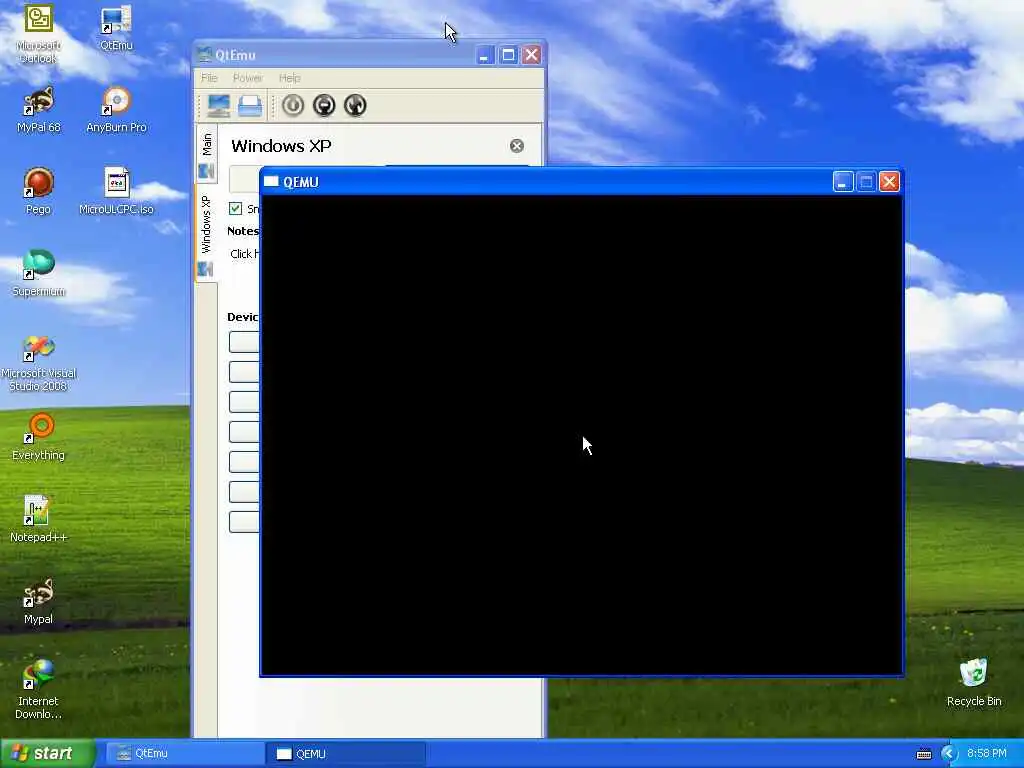This screenshot has height=768, width=1024.
Task: Select the Recycle Bin icon
Action: click(x=974, y=683)
